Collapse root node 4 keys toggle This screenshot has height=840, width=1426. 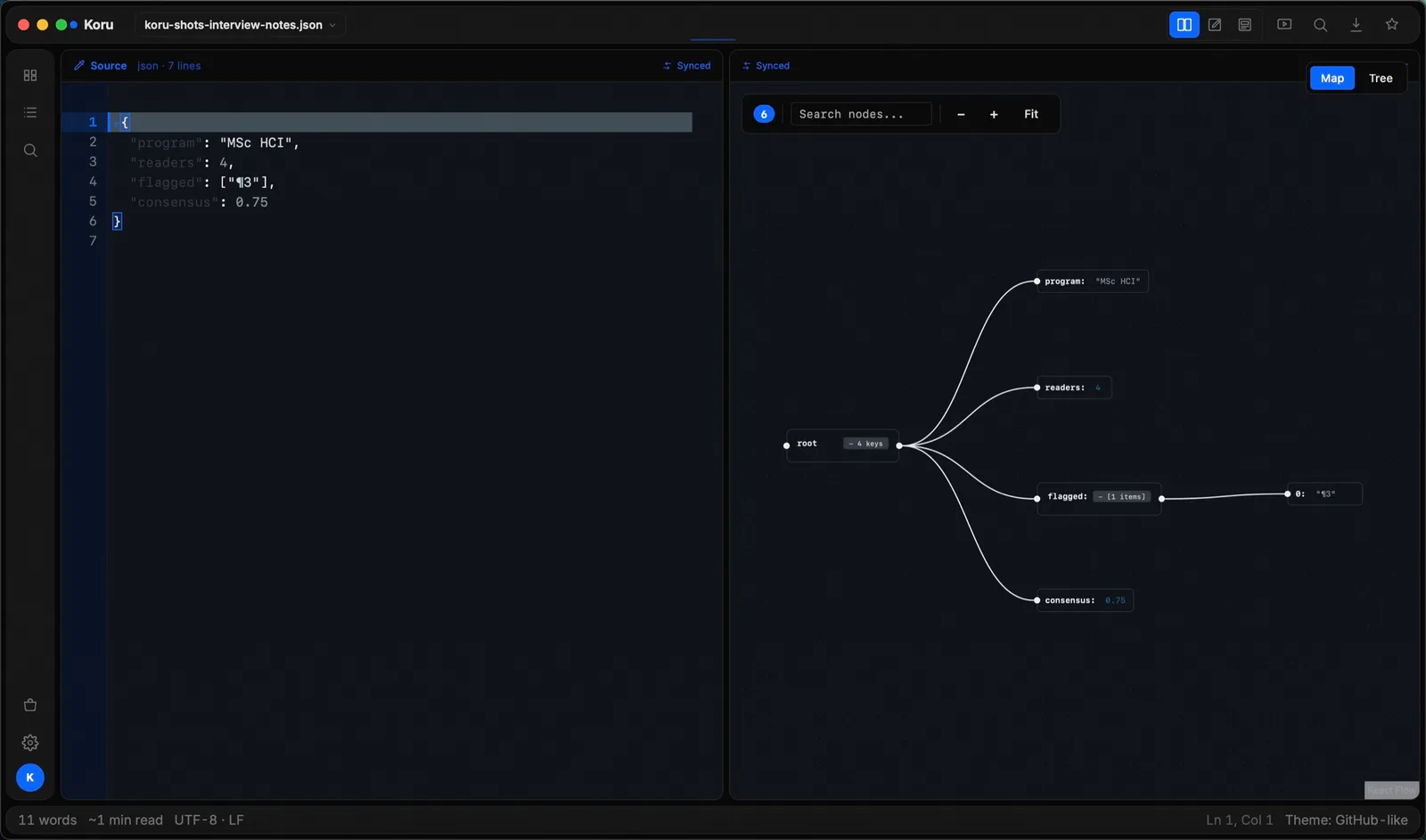(865, 444)
